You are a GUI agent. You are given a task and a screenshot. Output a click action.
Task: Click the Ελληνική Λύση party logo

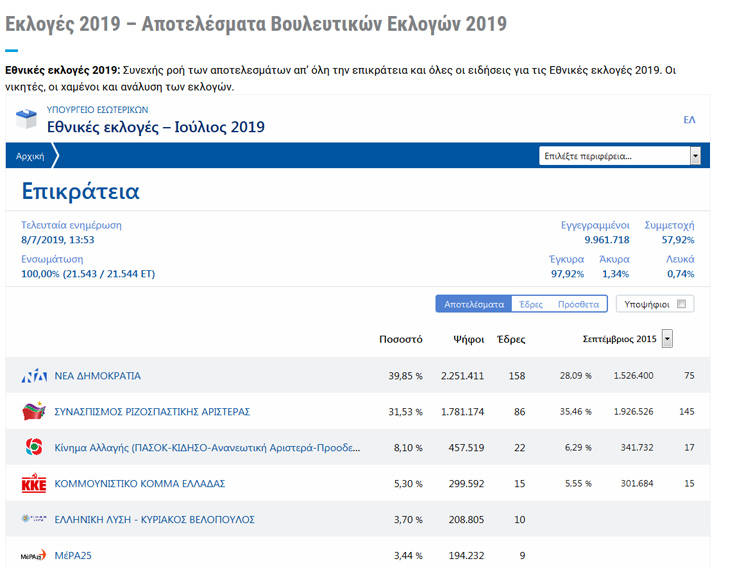[x=34, y=519]
